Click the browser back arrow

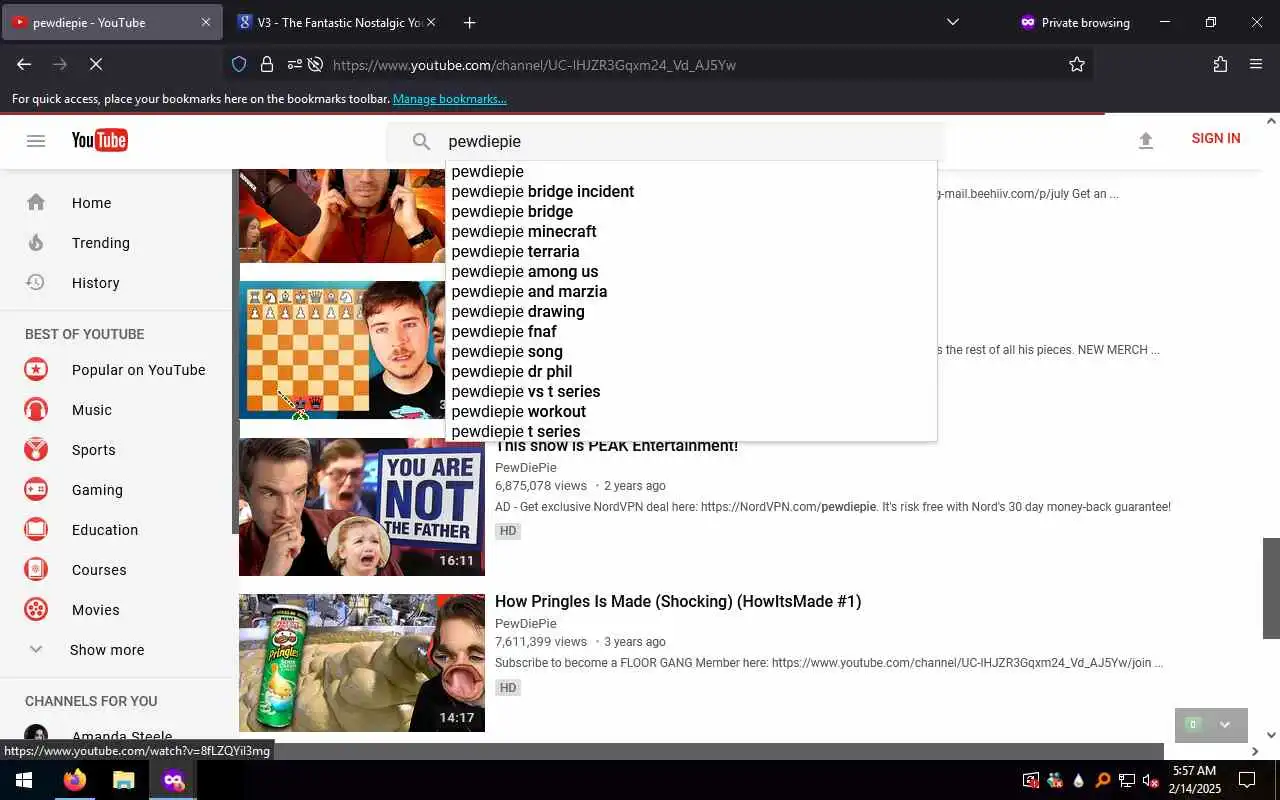click(x=24, y=64)
